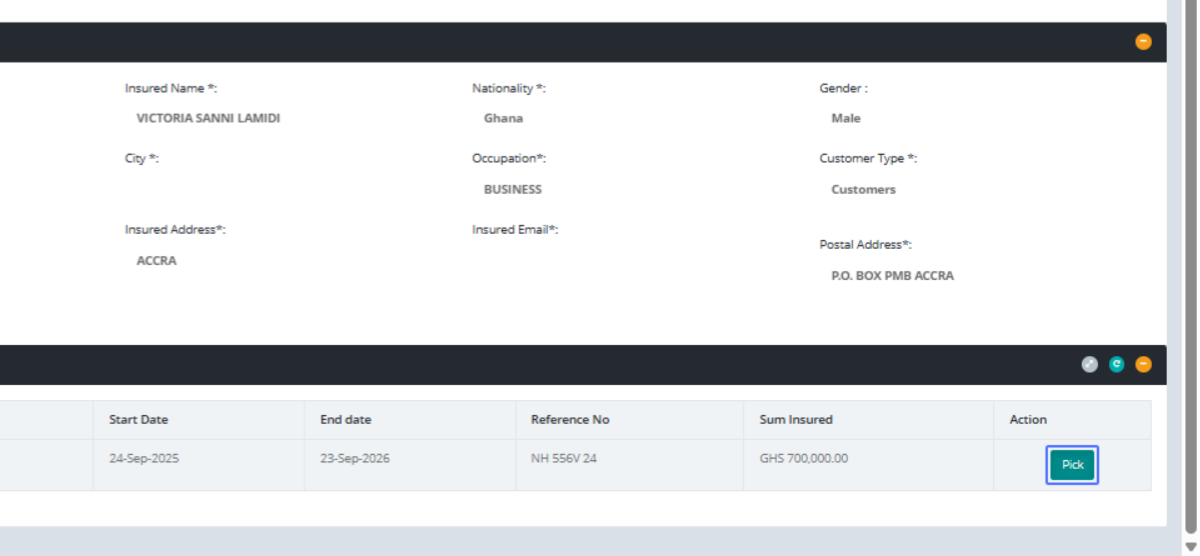Open the Gender field showing Male
Viewport: 1200px width, 556px height.
pos(845,118)
